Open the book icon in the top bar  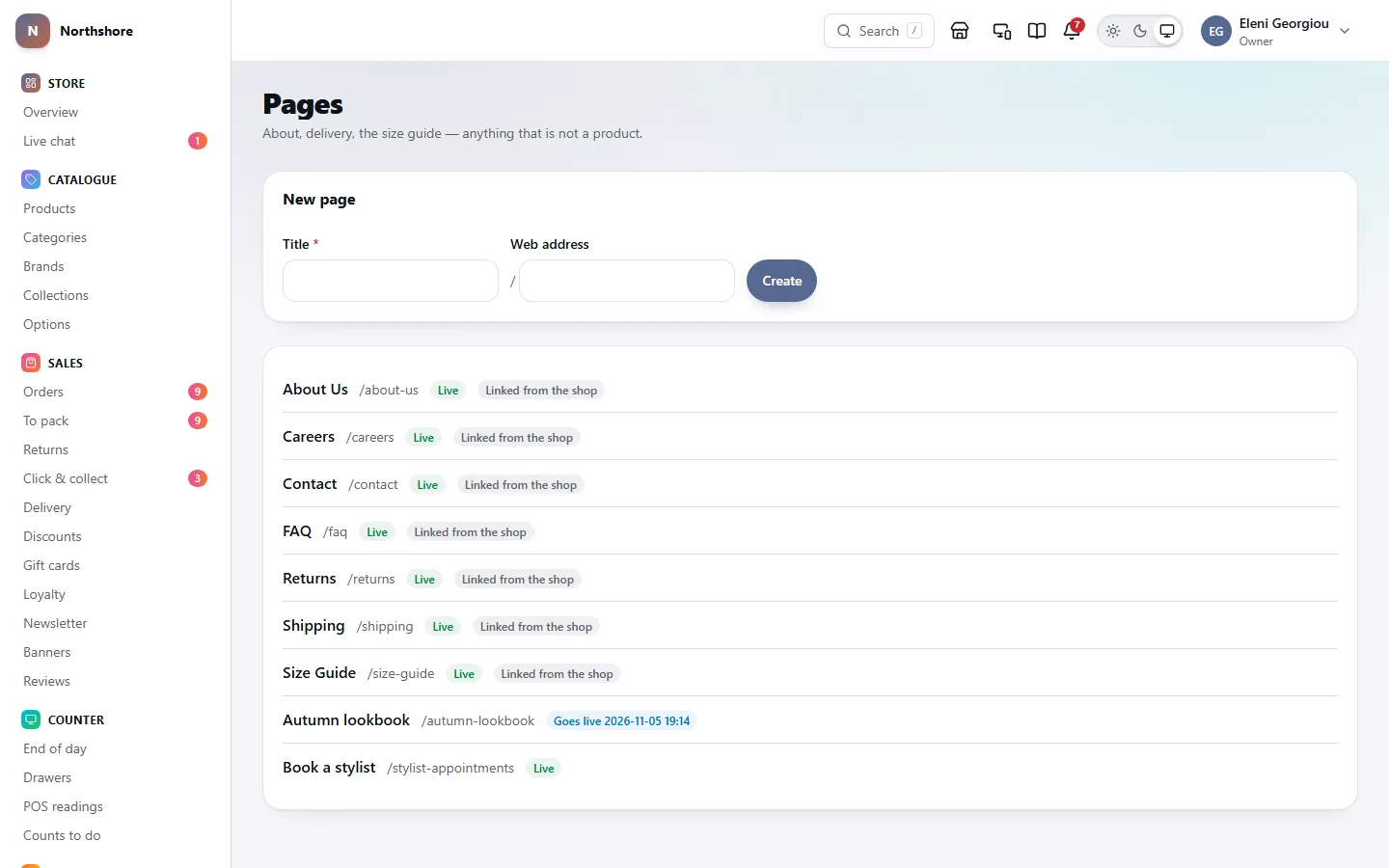1037,31
